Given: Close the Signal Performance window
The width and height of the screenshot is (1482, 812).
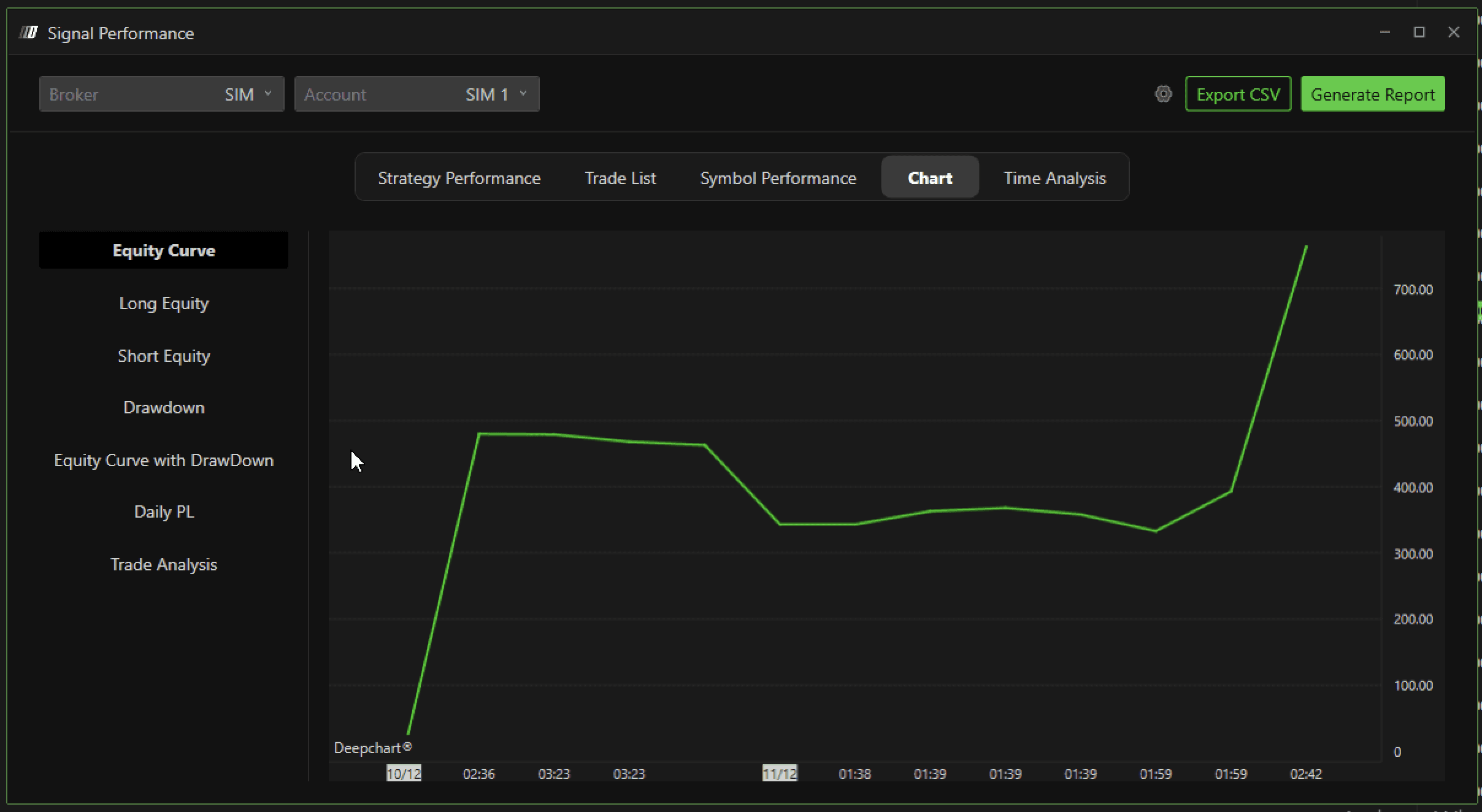Looking at the screenshot, I should coord(1453,32).
